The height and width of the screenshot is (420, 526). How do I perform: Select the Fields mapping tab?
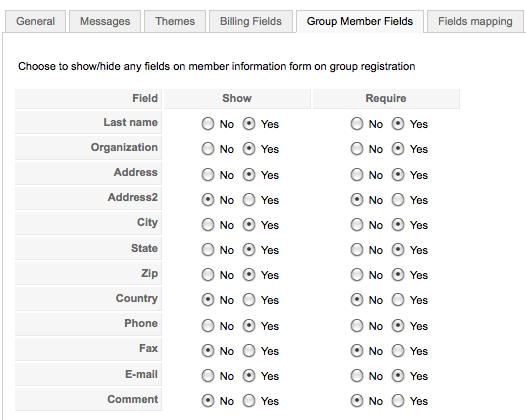[x=475, y=21]
